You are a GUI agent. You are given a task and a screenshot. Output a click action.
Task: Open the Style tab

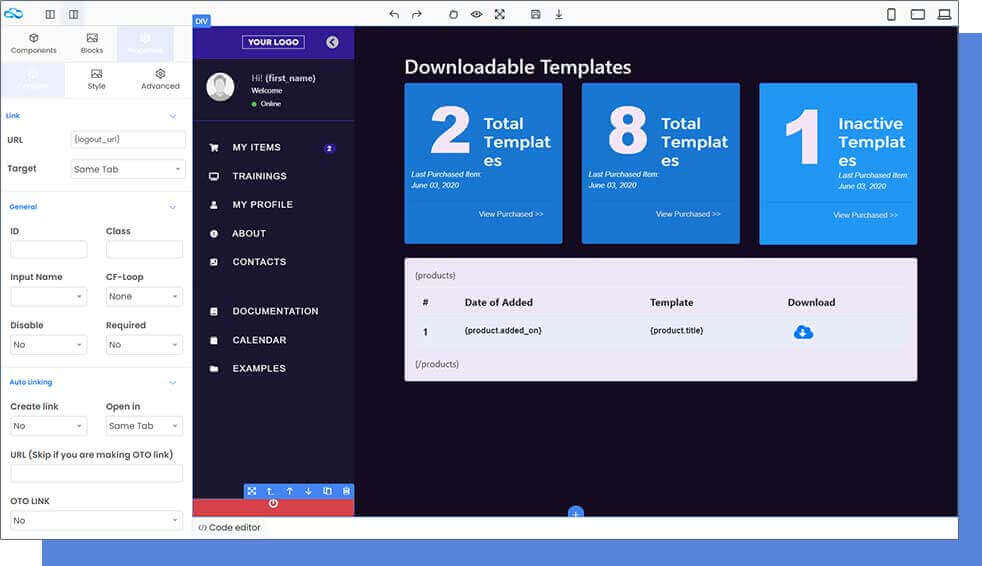(x=96, y=79)
